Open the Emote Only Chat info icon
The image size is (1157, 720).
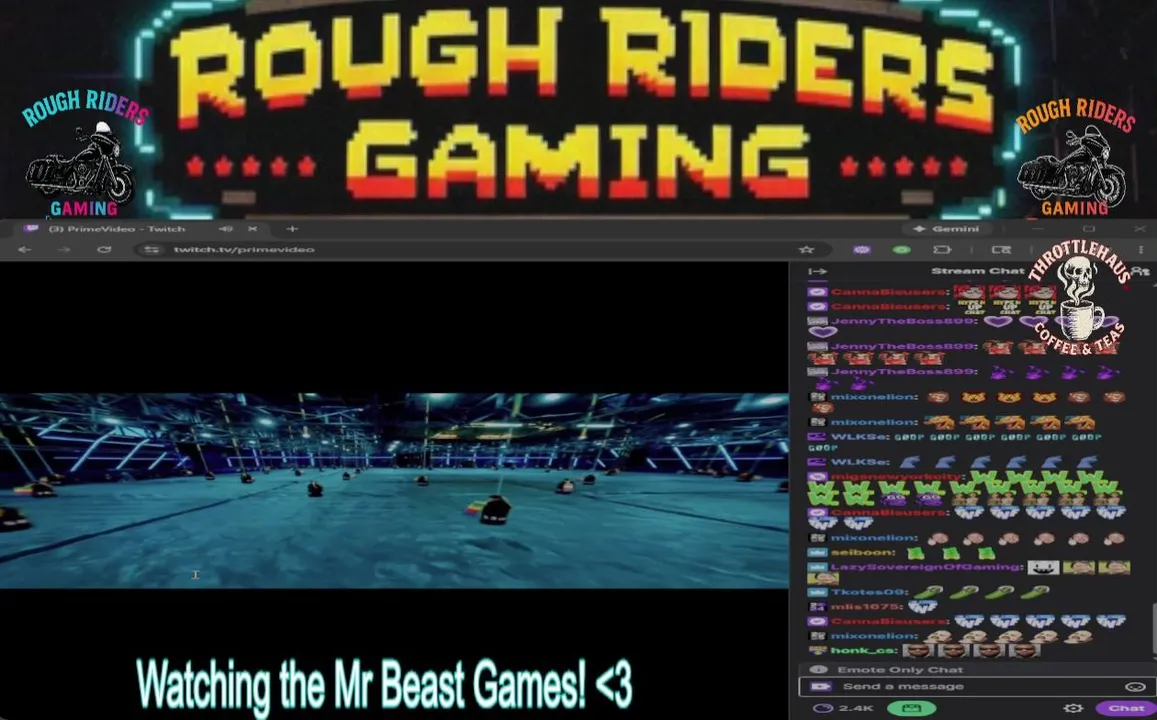[818, 670]
